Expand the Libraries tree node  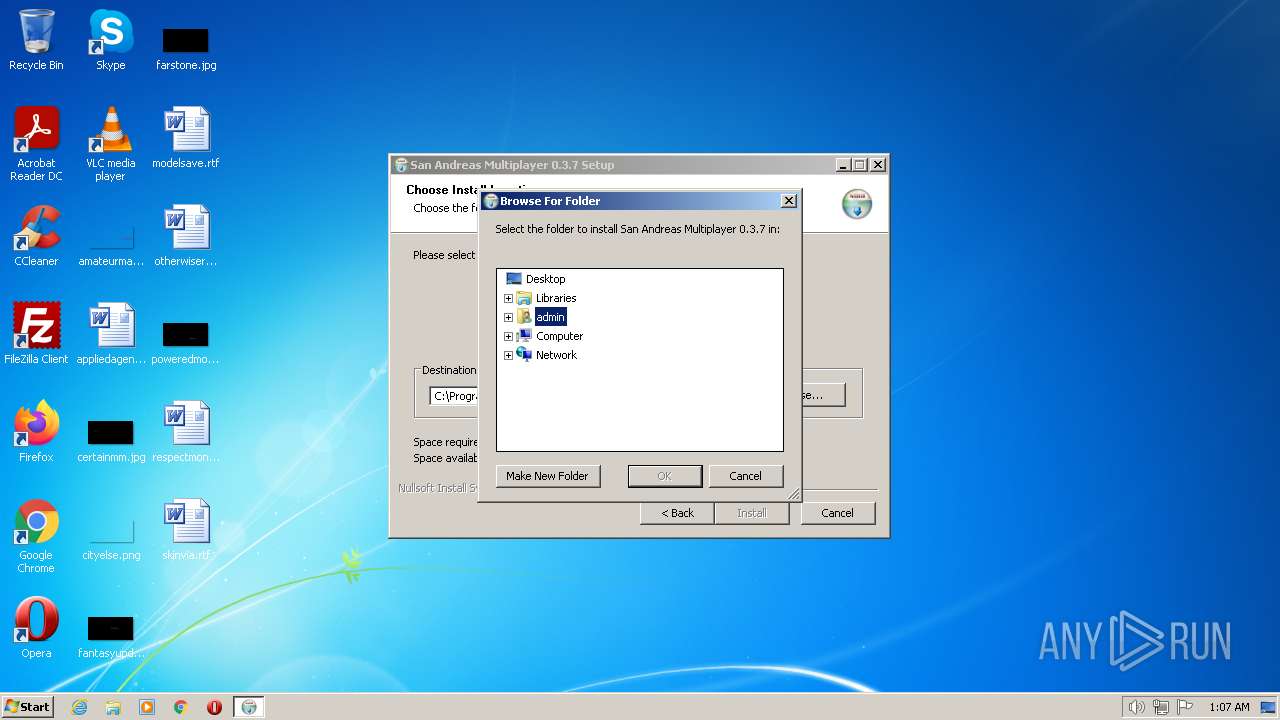coord(508,298)
